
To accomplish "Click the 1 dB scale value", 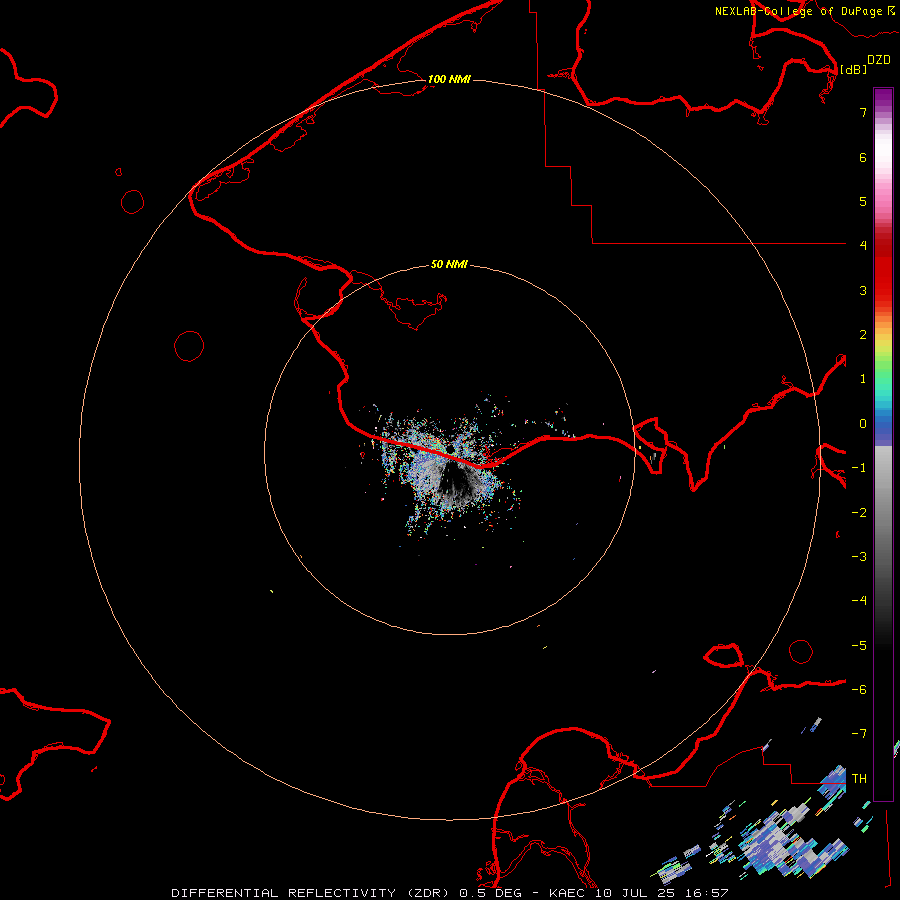I will [x=863, y=379].
